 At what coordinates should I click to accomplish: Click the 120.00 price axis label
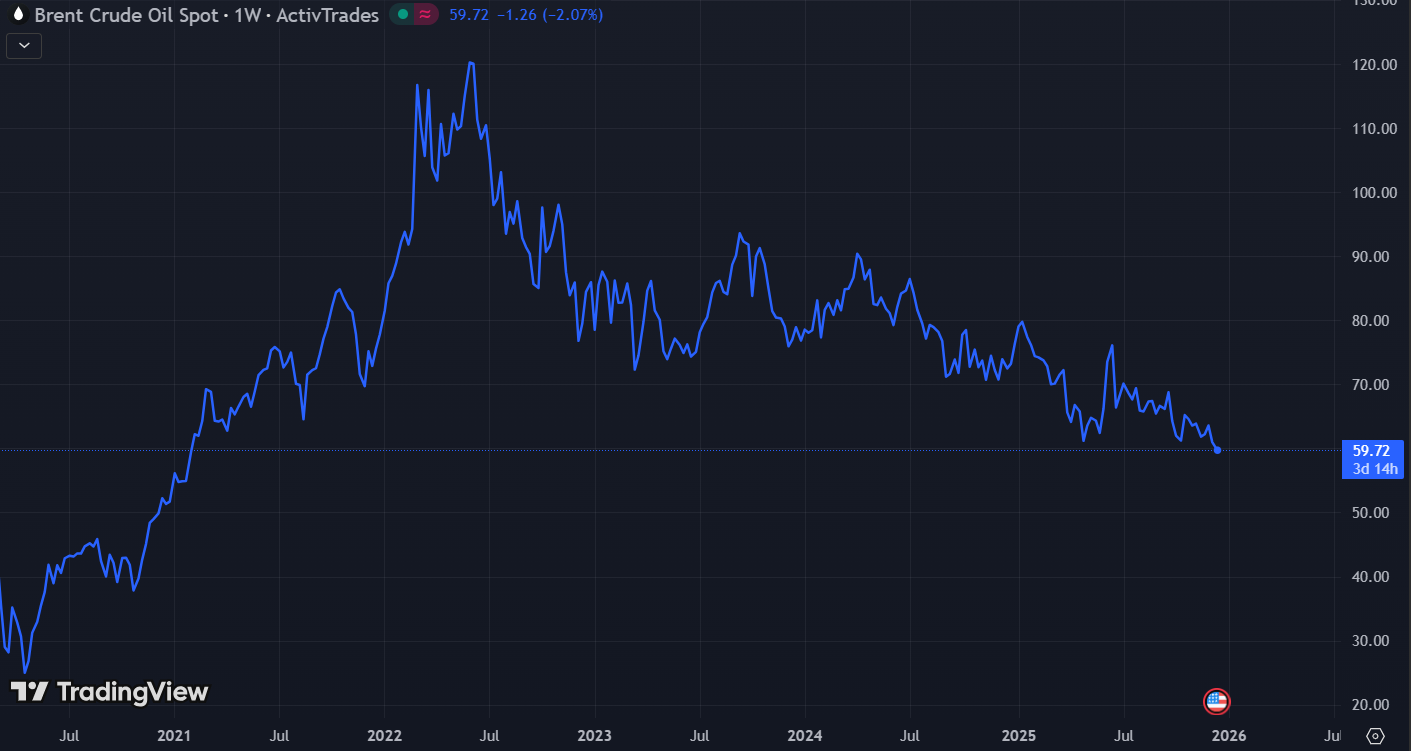(x=1375, y=65)
